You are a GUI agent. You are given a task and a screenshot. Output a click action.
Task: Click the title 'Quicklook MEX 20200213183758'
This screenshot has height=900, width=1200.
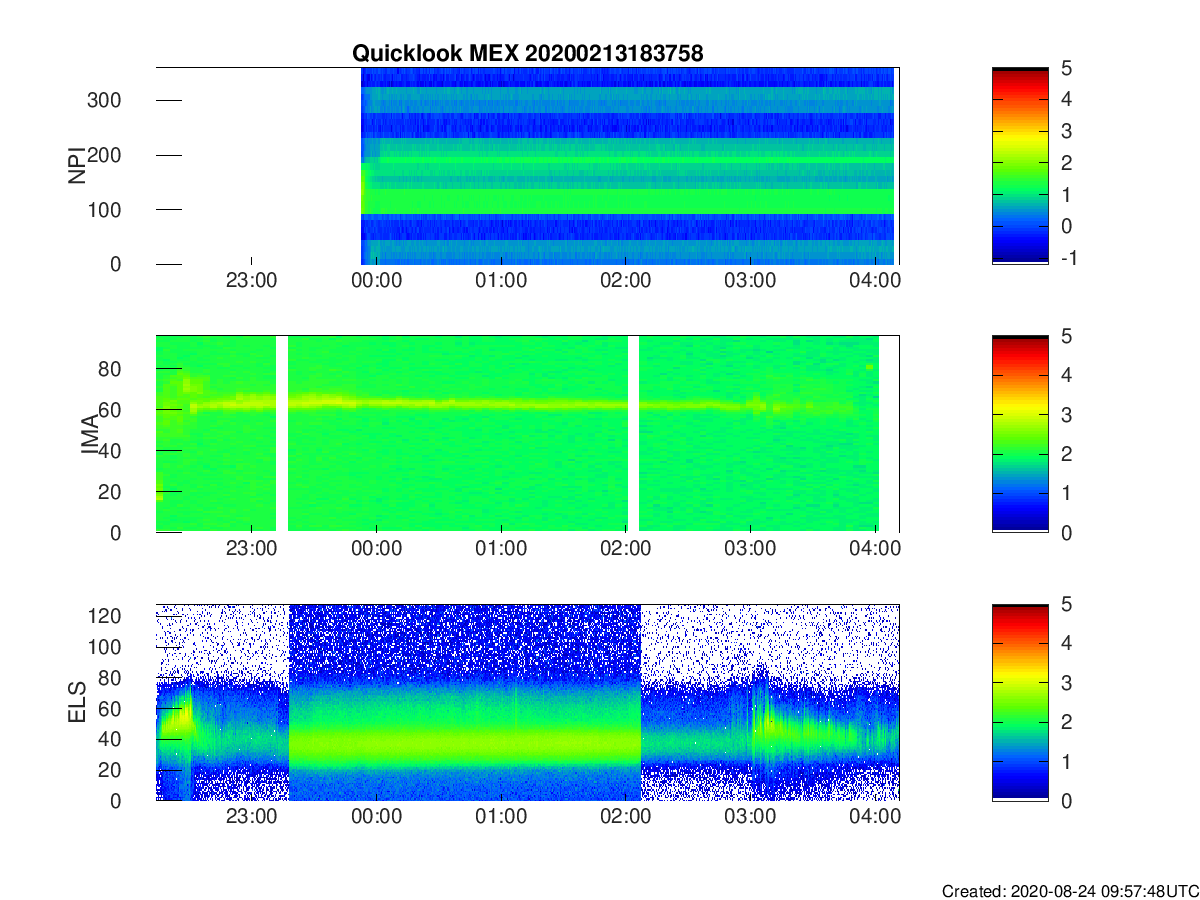pos(527,54)
